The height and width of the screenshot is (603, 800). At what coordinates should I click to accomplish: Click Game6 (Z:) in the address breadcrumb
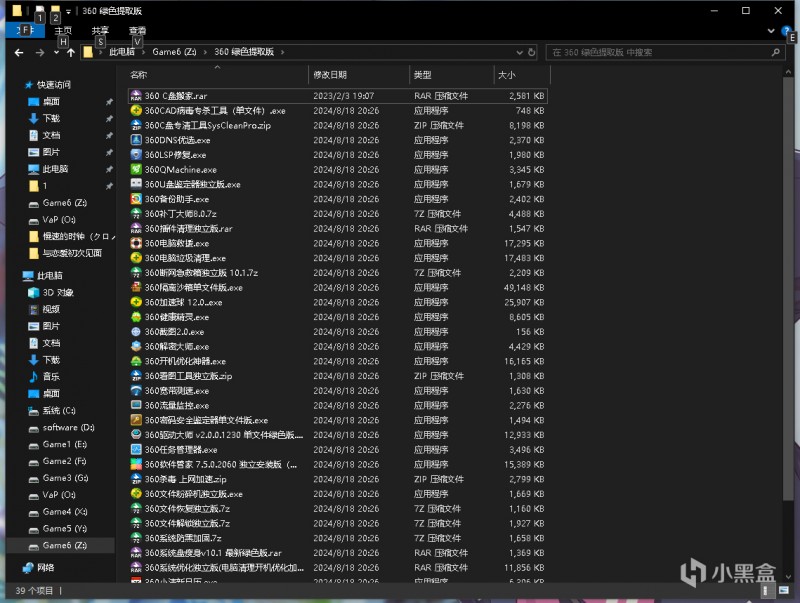coord(174,52)
